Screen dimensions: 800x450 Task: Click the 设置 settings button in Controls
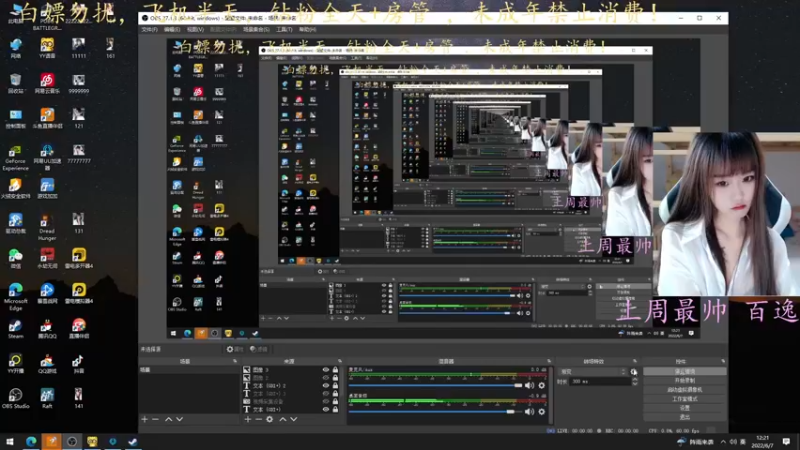[x=685, y=408]
